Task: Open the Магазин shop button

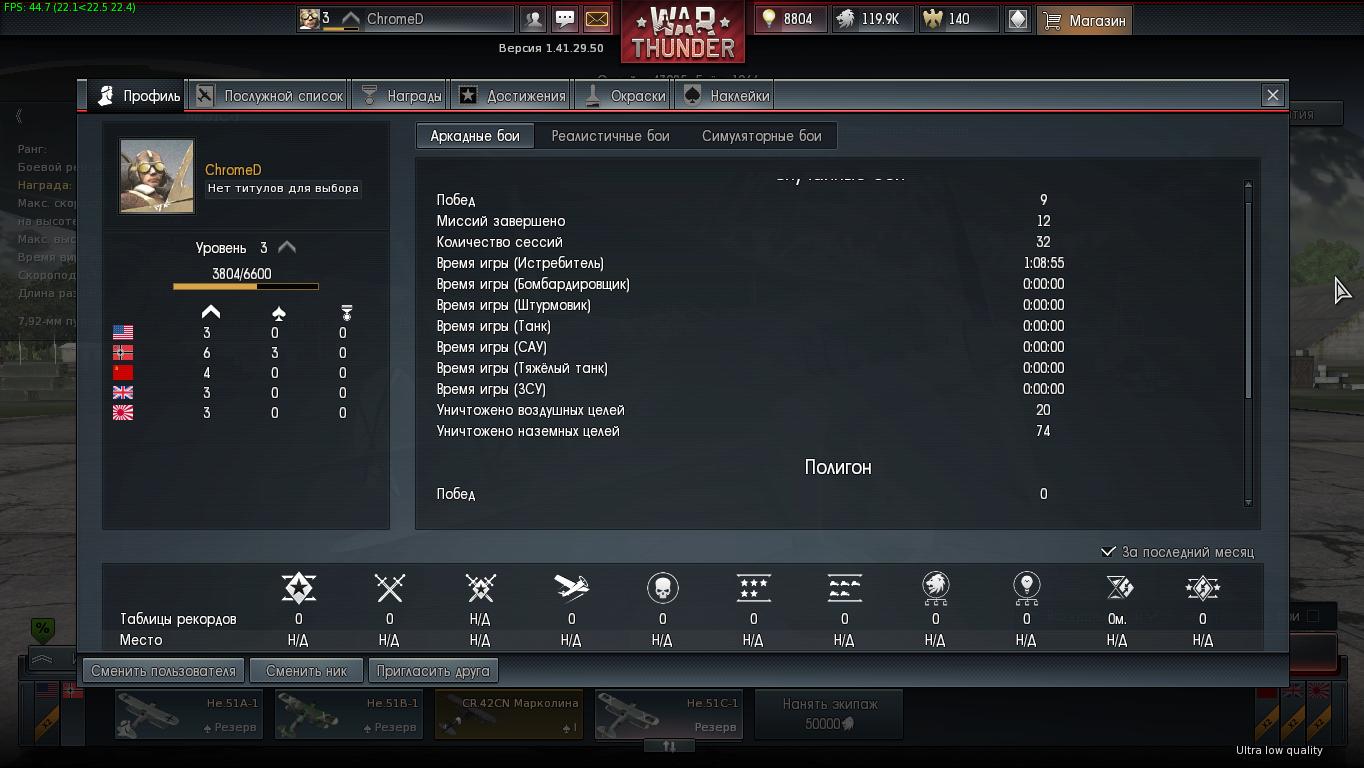Action: click(x=1084, y=20)
